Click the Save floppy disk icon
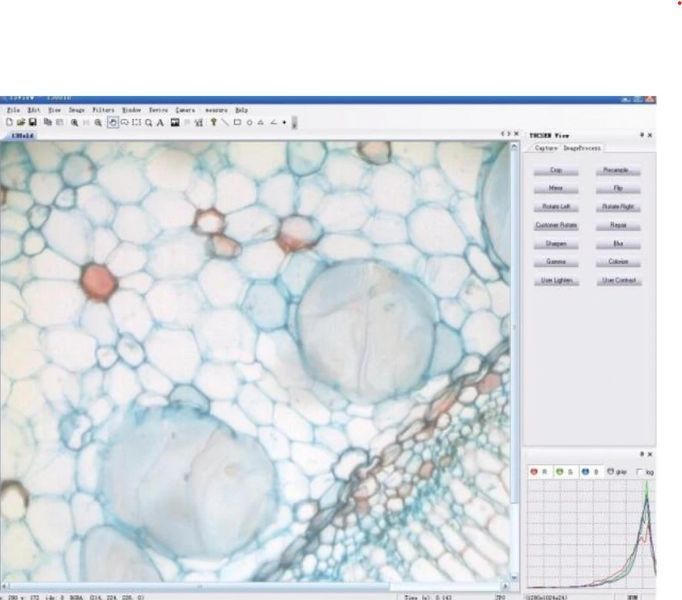682x600 pixels. click(32, 122)
